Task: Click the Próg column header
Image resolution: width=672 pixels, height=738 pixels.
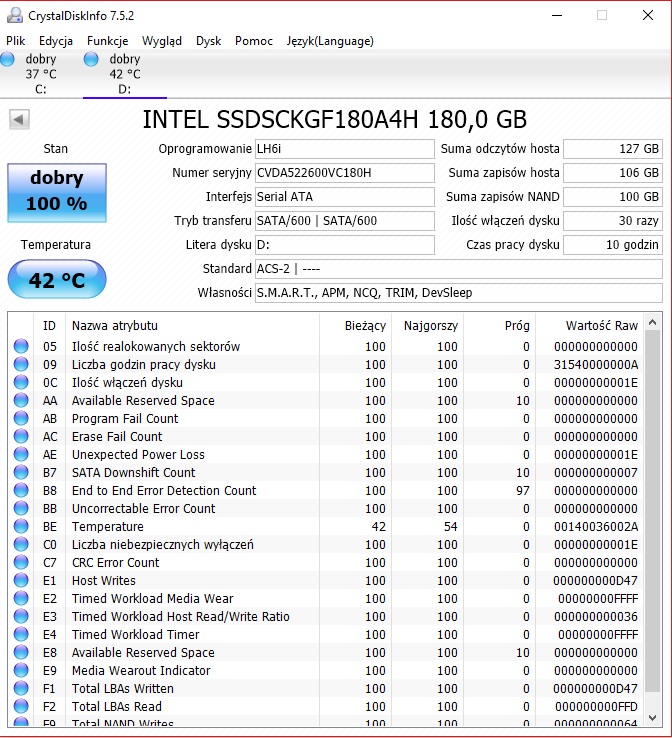Action: [499, 326]
